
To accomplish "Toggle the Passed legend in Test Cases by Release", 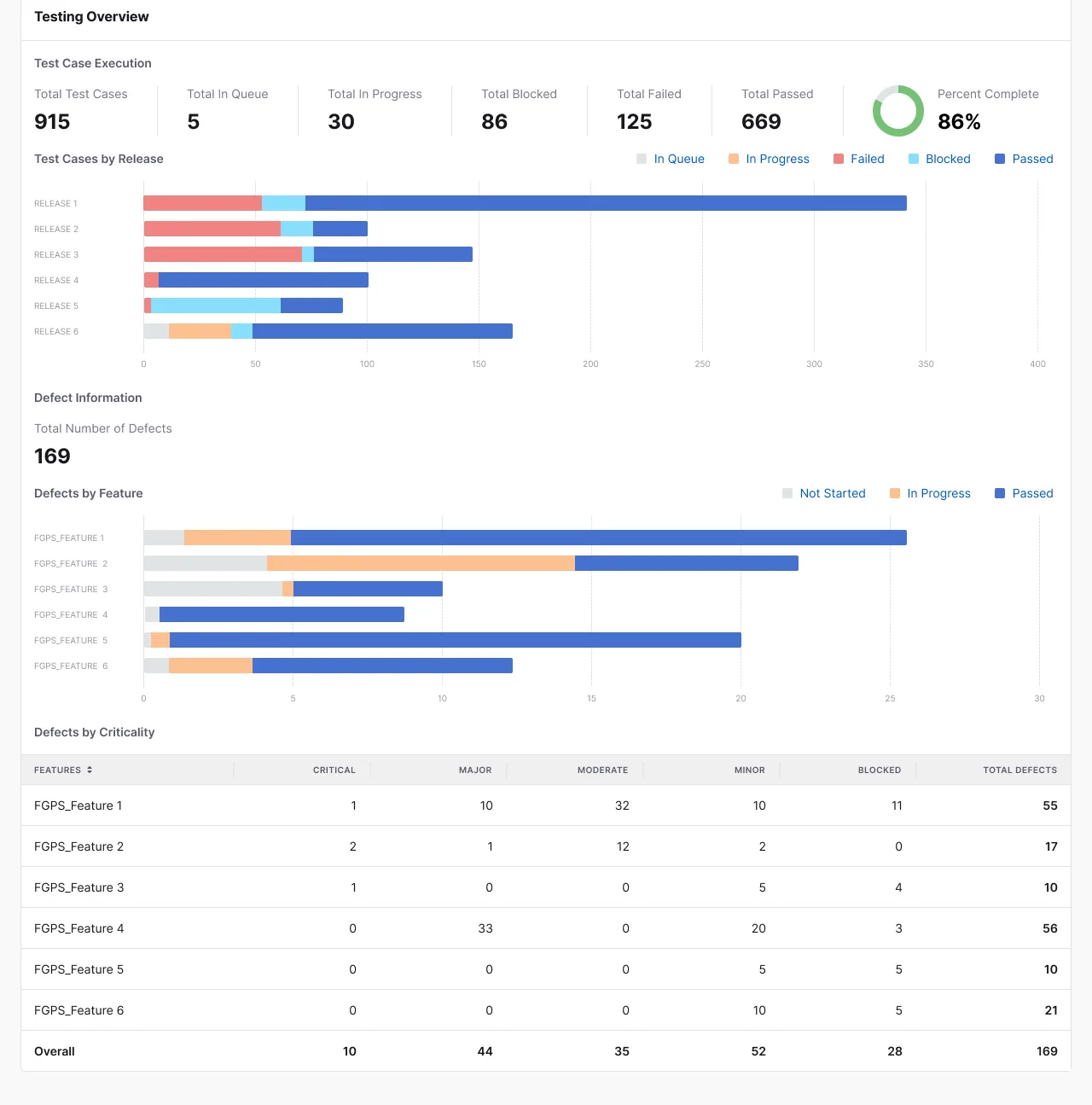I will (x=1024, y=159).
